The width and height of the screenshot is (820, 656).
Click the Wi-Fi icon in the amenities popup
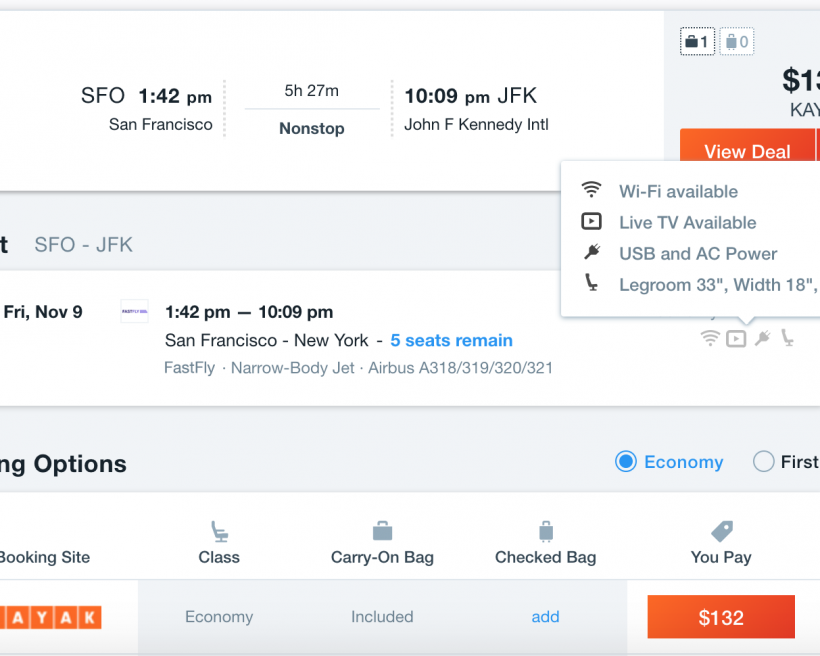click(593, 190)
